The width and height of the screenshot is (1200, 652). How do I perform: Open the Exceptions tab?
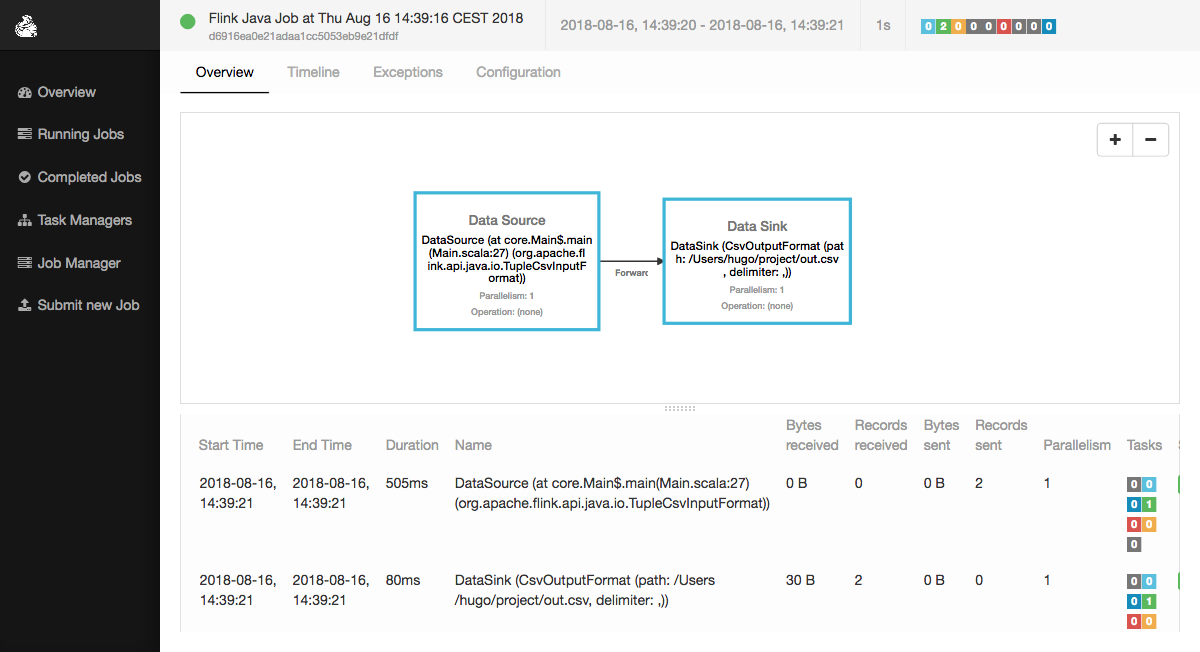[x=408, y=72]
